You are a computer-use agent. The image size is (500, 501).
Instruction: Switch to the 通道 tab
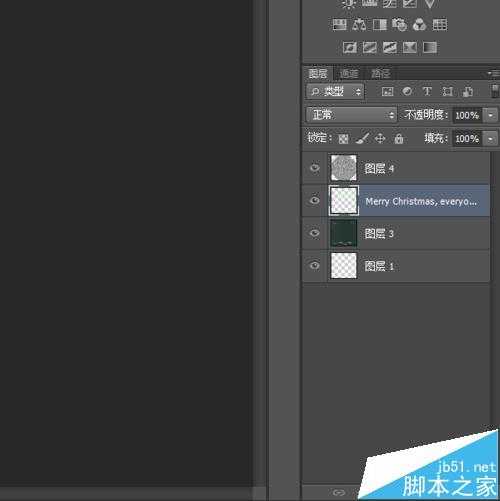pos(349,73)
